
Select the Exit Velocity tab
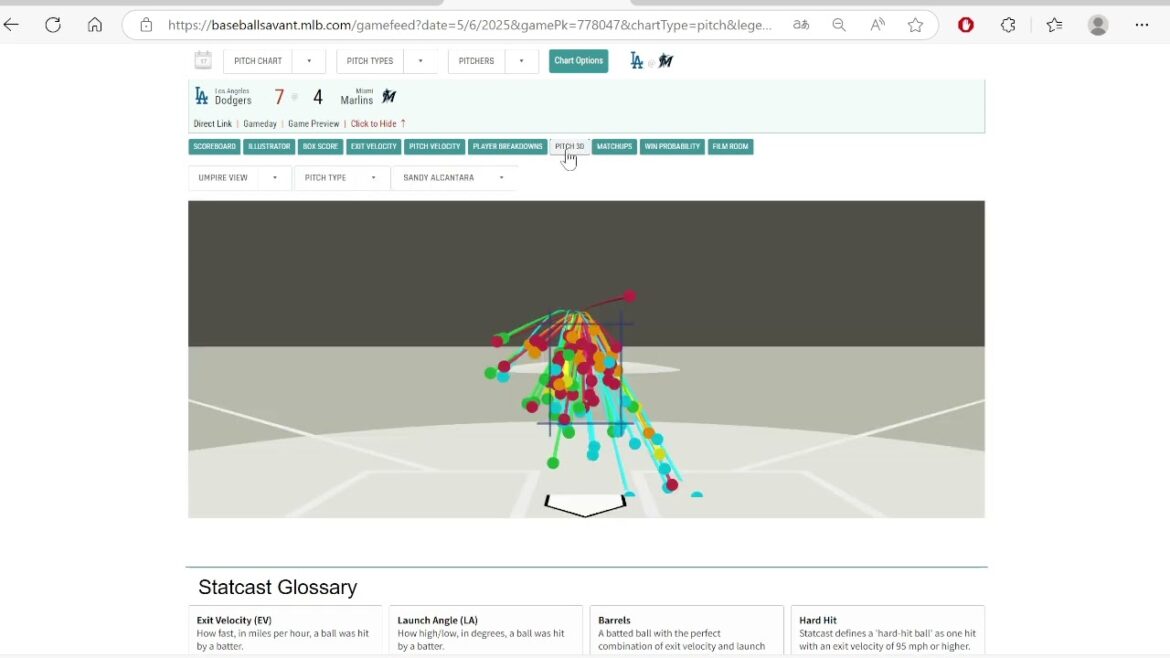[373, 146]
